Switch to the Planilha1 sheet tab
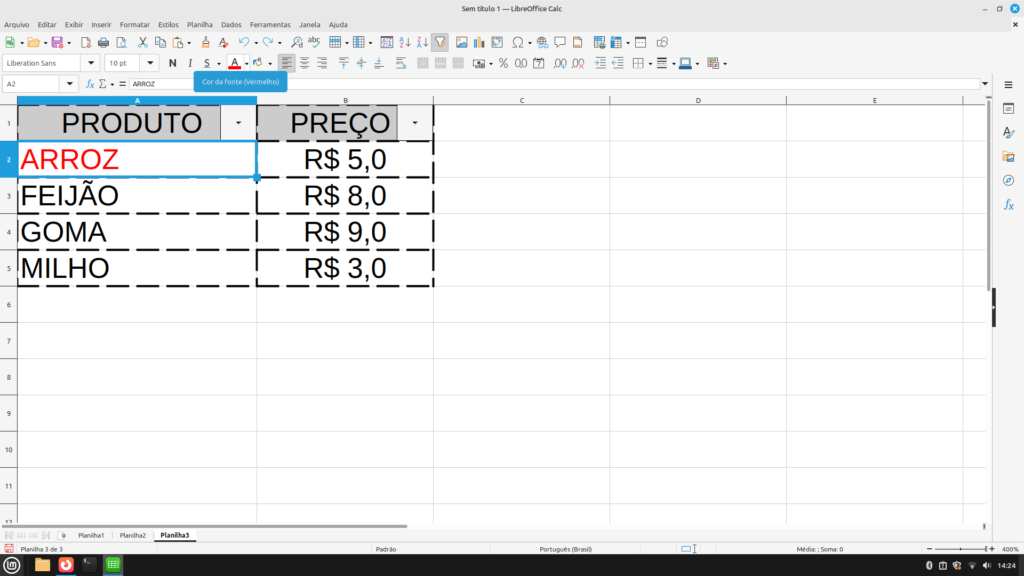The height and width of the screenshot is (576, 1024). point(91,536)
